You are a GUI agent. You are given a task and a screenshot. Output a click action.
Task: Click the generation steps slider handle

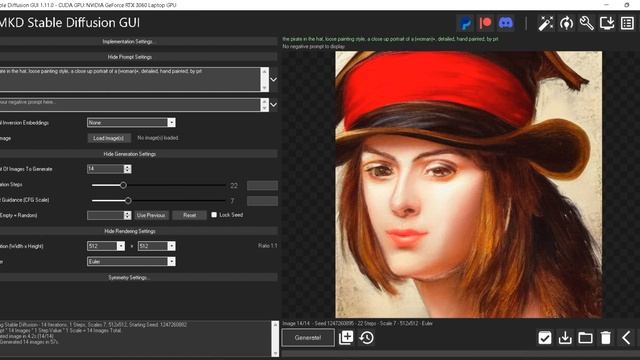[123, 185]
